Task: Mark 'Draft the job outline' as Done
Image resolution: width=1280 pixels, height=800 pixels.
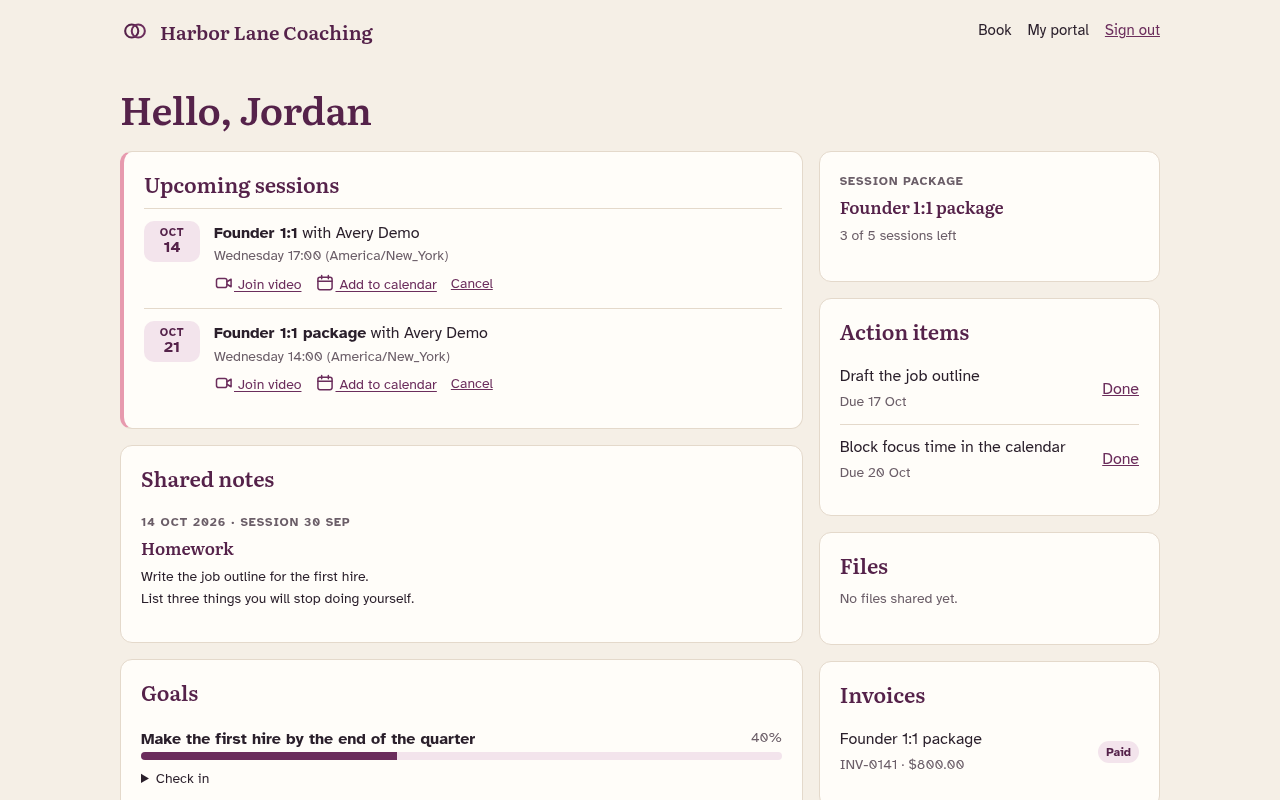Action: (1120, 389)
